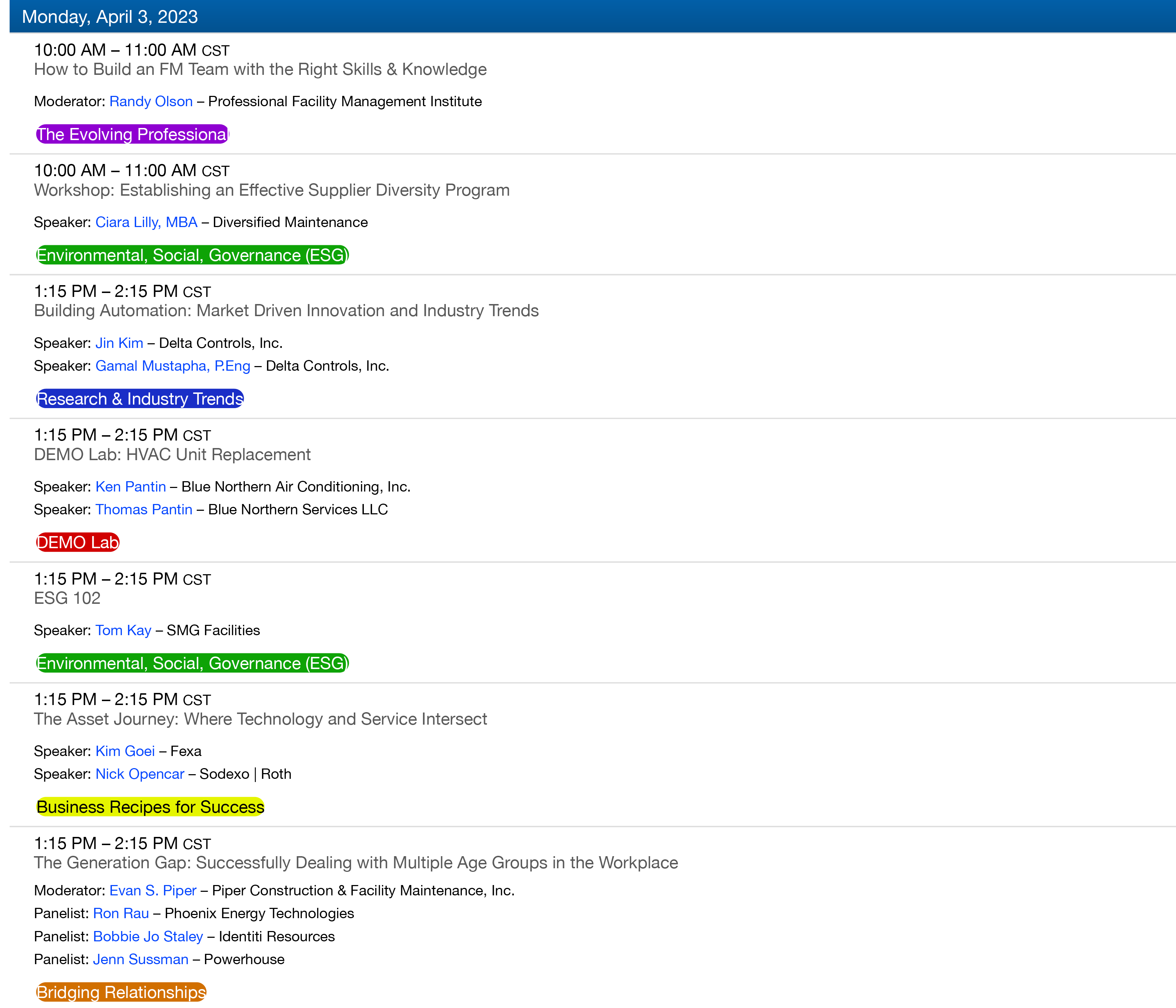
Task: Click the red DEMO Lab tag
Action: click(x=78, y=542)
